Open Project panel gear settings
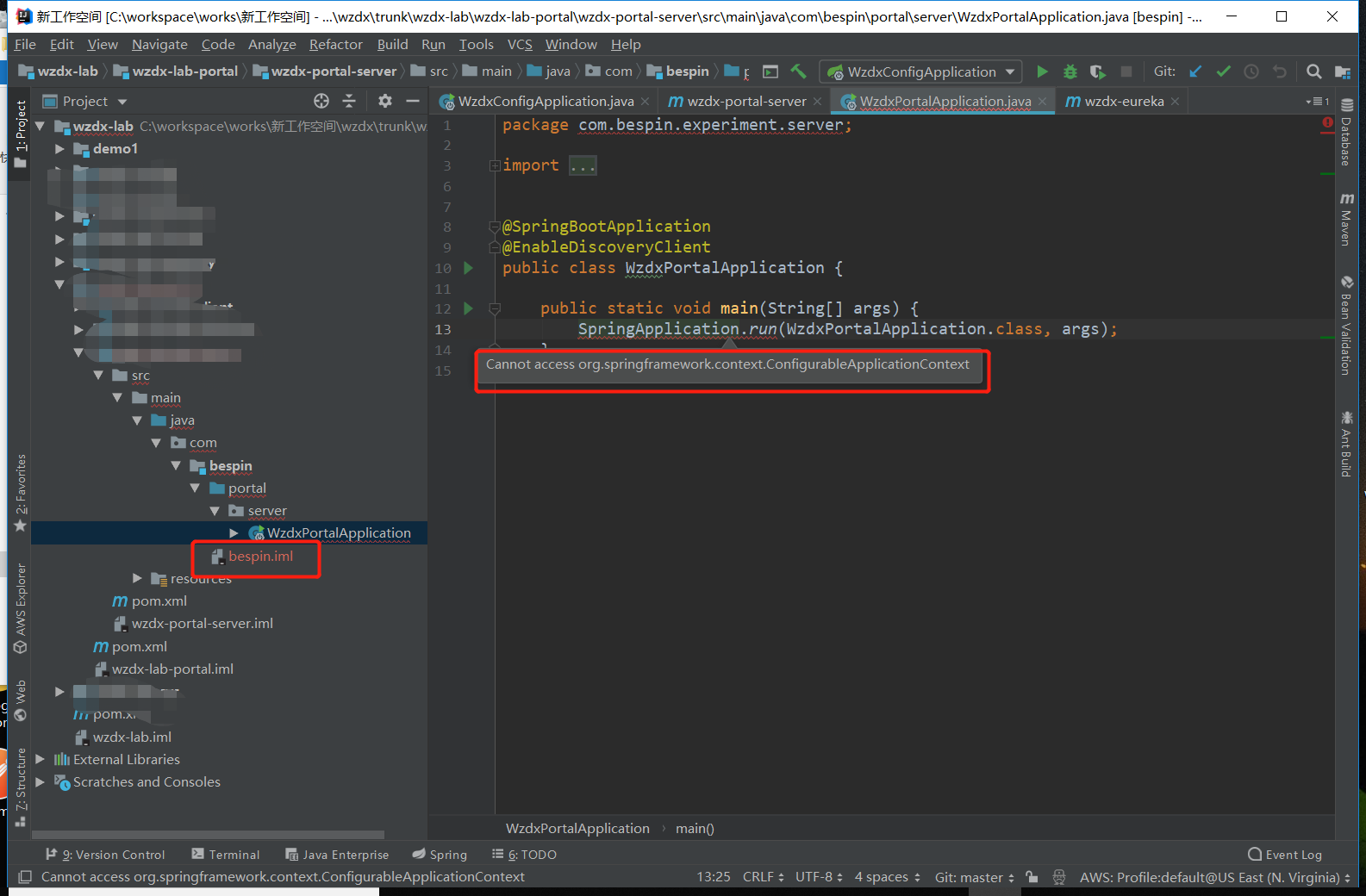1366x896 pixels. click(385, 101)
